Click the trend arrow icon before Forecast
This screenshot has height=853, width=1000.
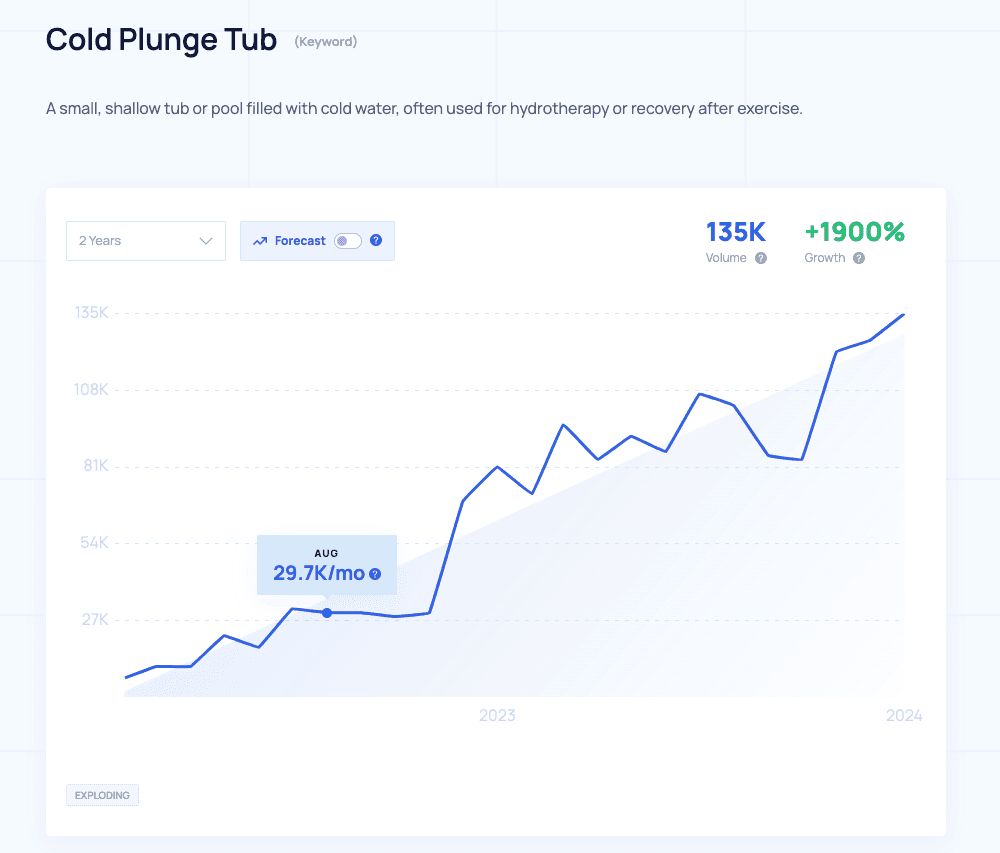coord(260,241)
